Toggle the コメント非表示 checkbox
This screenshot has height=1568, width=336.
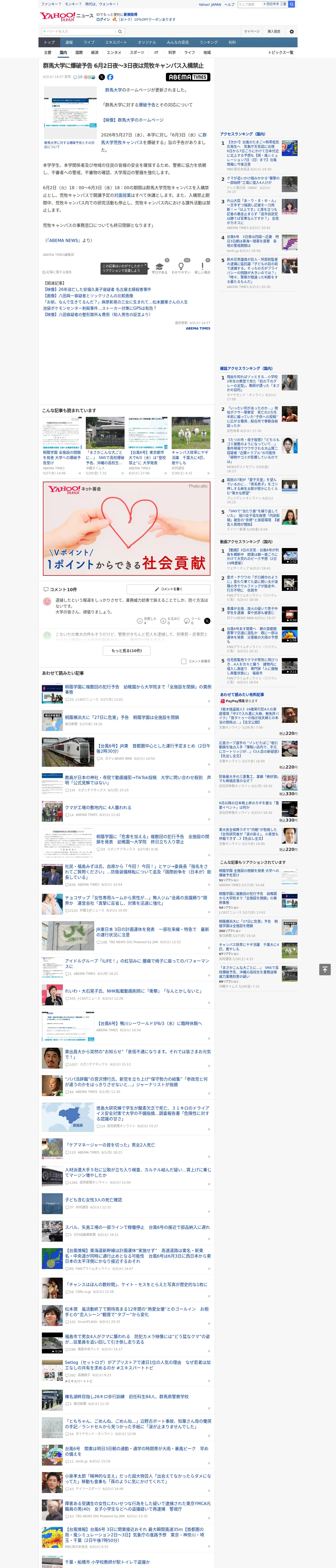[183, 661]
